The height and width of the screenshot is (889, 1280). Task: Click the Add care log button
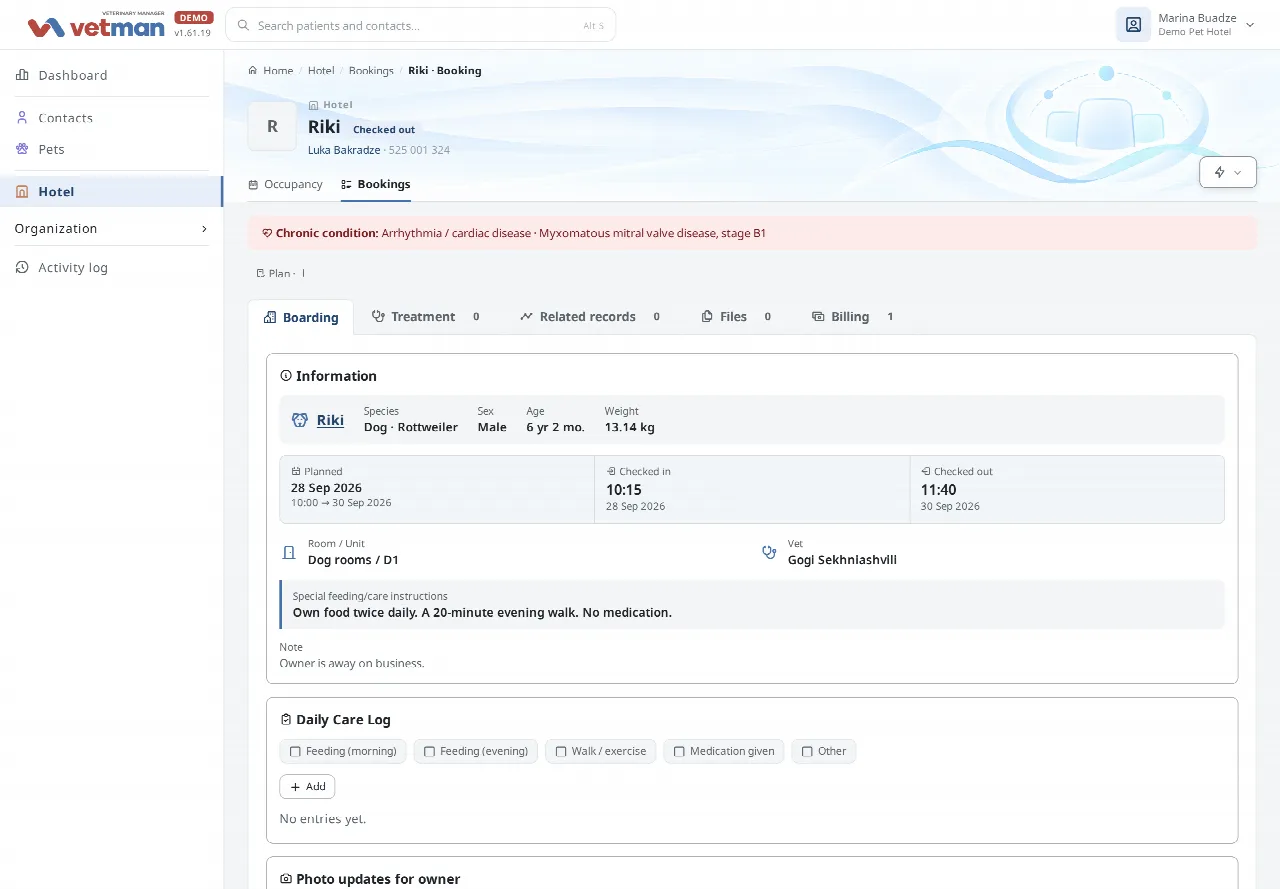coord(307,787)
